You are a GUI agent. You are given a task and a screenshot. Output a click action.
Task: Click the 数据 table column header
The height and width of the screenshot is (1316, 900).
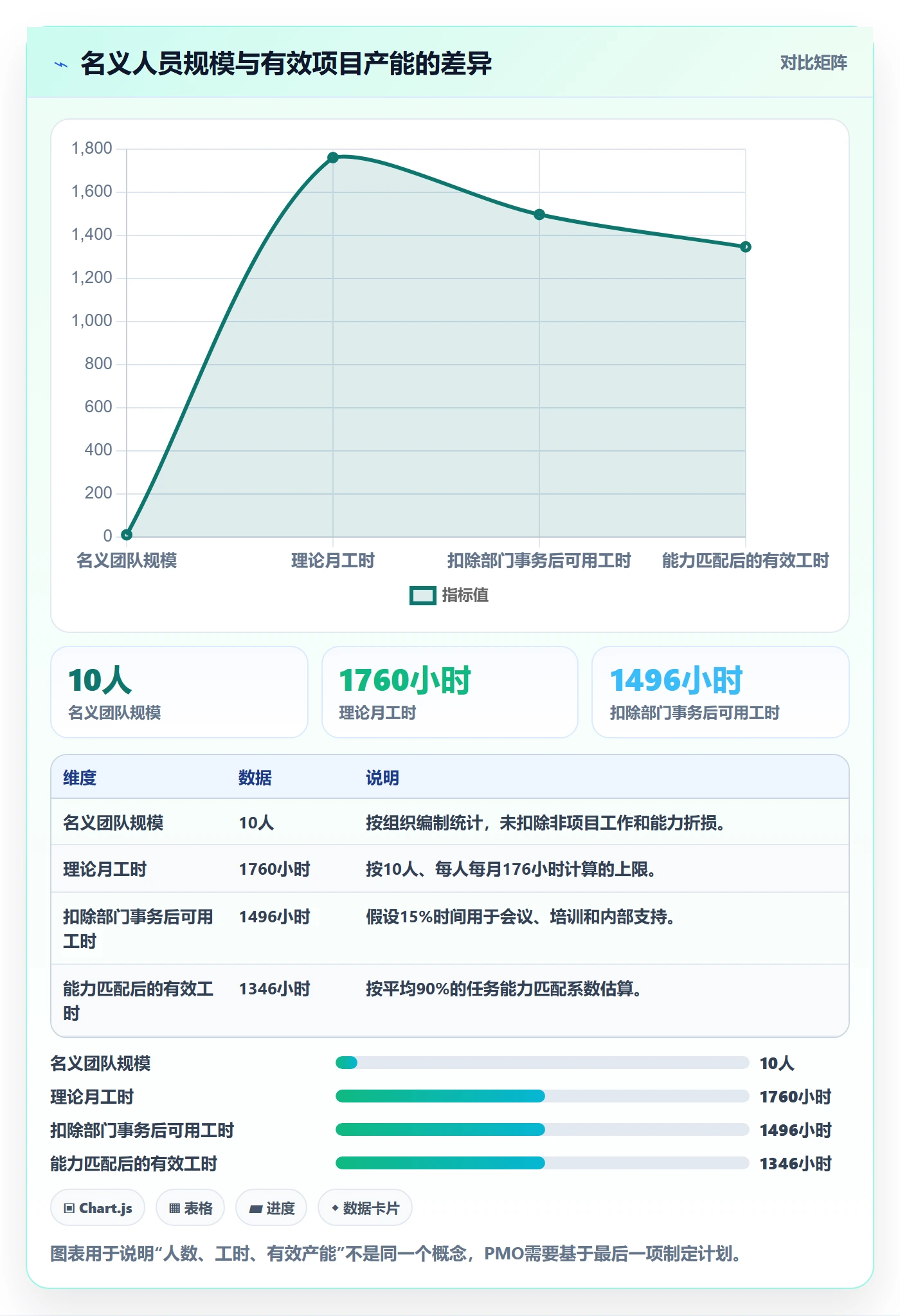pyautogui.click(x=255, y=778)
